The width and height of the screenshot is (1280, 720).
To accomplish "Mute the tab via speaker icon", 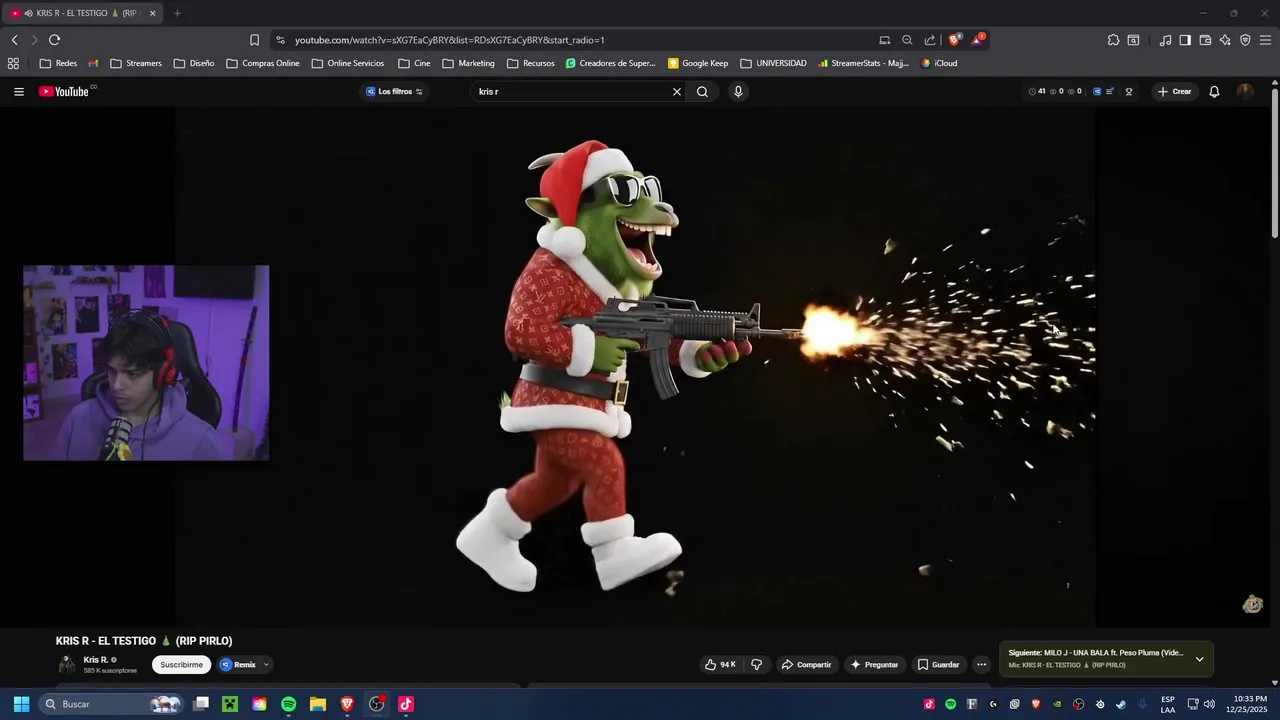I will [x=28, y=13].
